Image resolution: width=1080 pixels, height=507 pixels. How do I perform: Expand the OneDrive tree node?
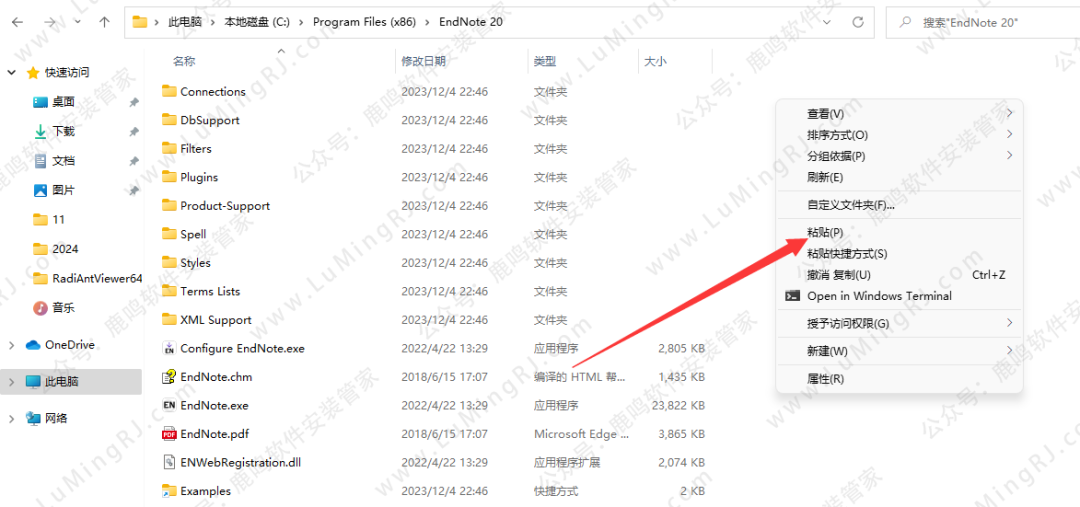pyautogui.click(x=12, y=345)
